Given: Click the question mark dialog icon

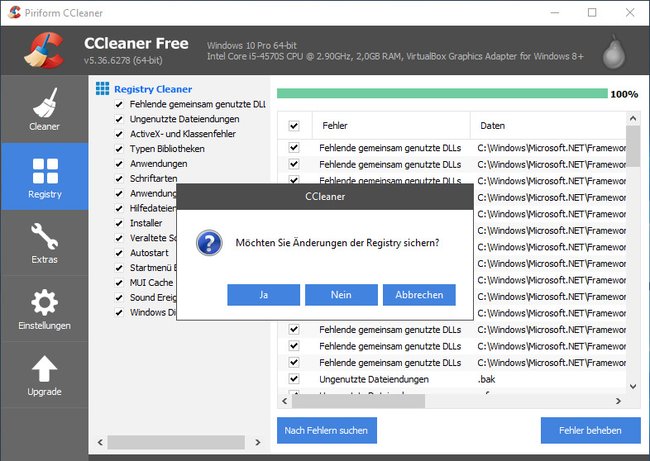Looking at the screenshot, I should click(x=209, y=243).
